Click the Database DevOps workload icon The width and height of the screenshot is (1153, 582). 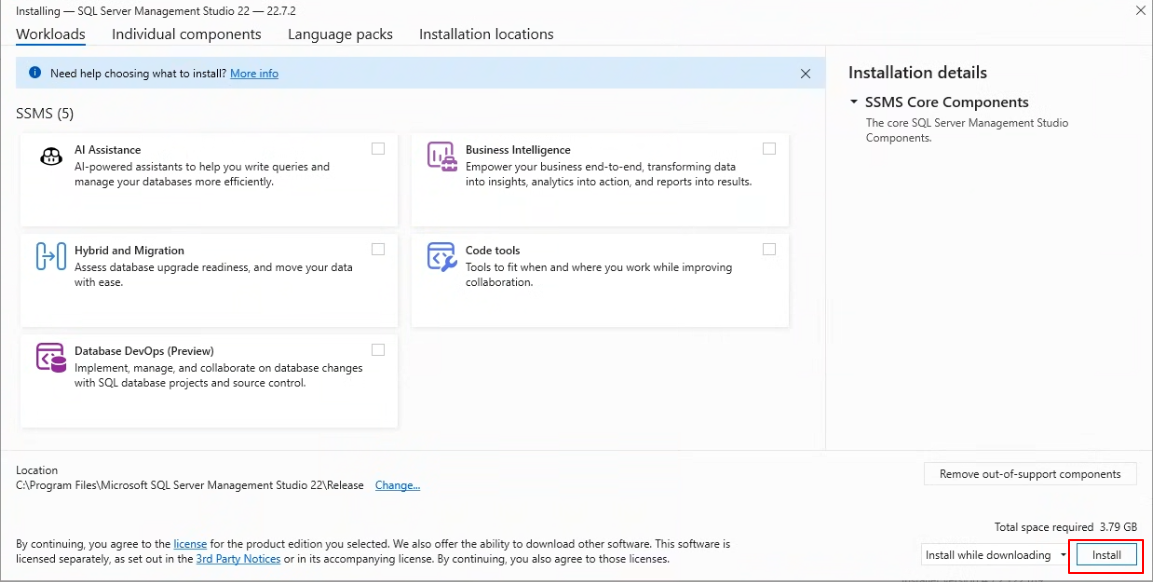(51, 358)
